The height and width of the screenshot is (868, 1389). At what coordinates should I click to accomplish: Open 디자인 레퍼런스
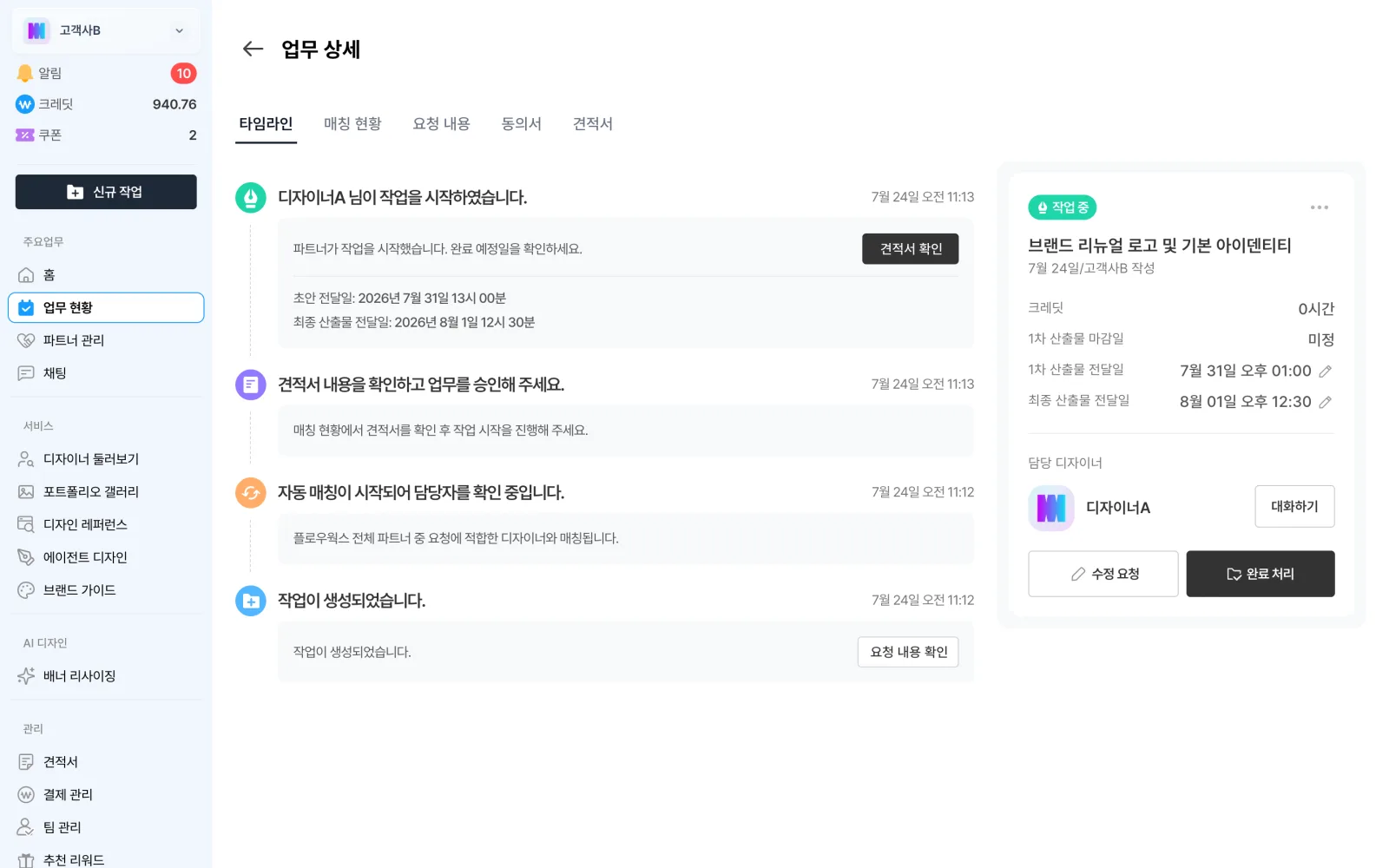tap(106, 525)
